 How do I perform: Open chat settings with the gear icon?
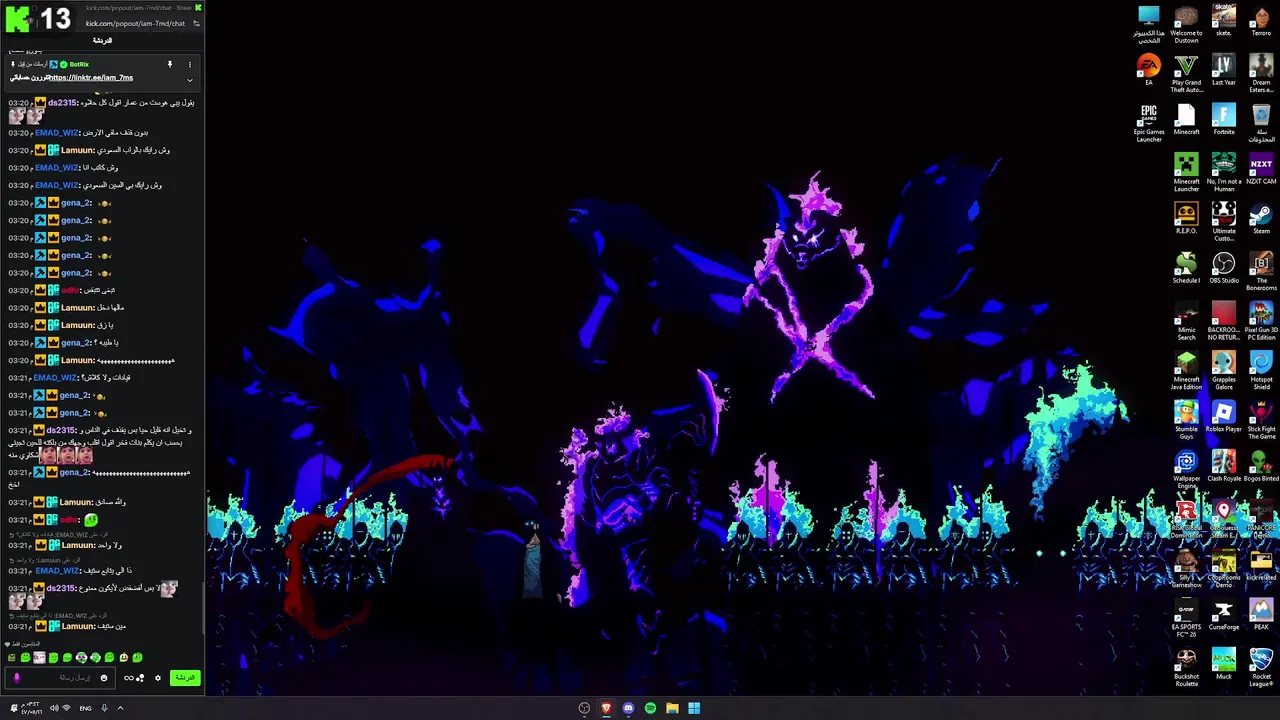157,678
